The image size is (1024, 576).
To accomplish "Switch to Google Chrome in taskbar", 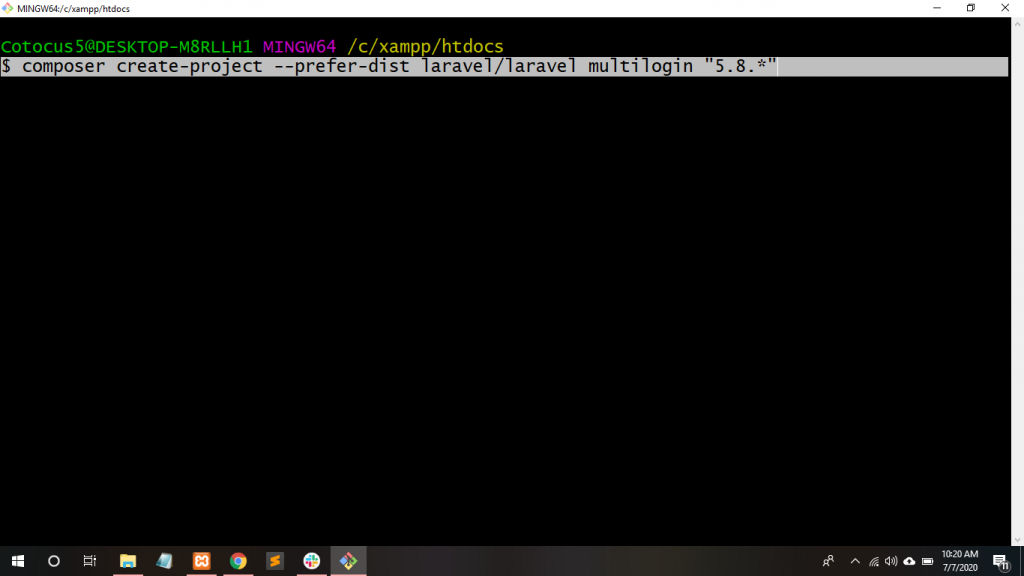I will tap(238, 561).
